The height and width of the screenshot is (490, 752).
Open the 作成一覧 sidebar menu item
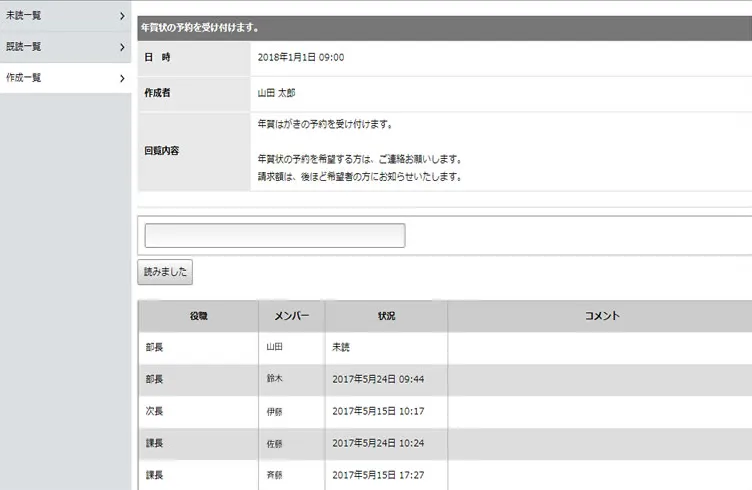pyautogui.click(x=65, y=78)
